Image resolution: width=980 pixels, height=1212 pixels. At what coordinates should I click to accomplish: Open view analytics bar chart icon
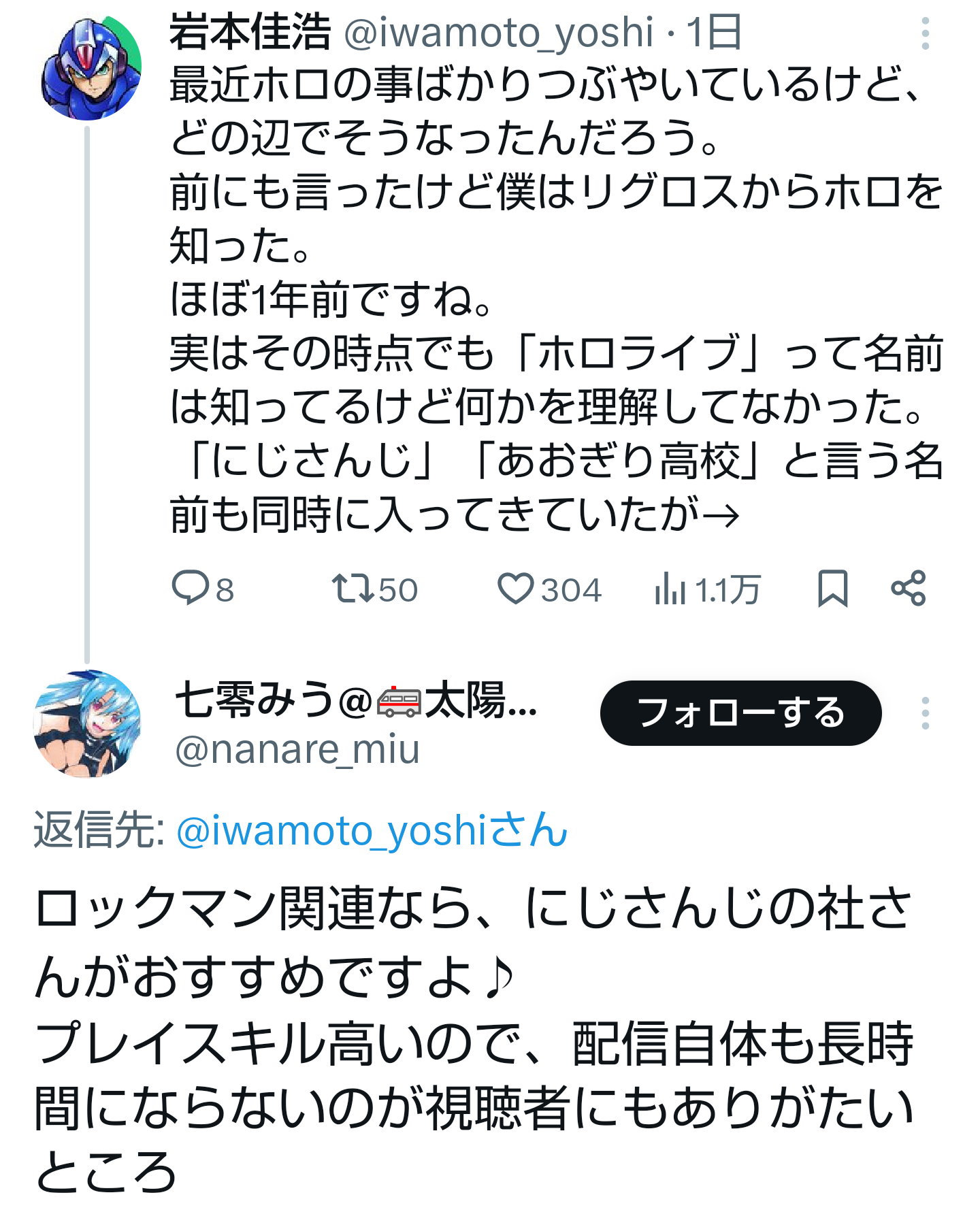coord(670,589)
